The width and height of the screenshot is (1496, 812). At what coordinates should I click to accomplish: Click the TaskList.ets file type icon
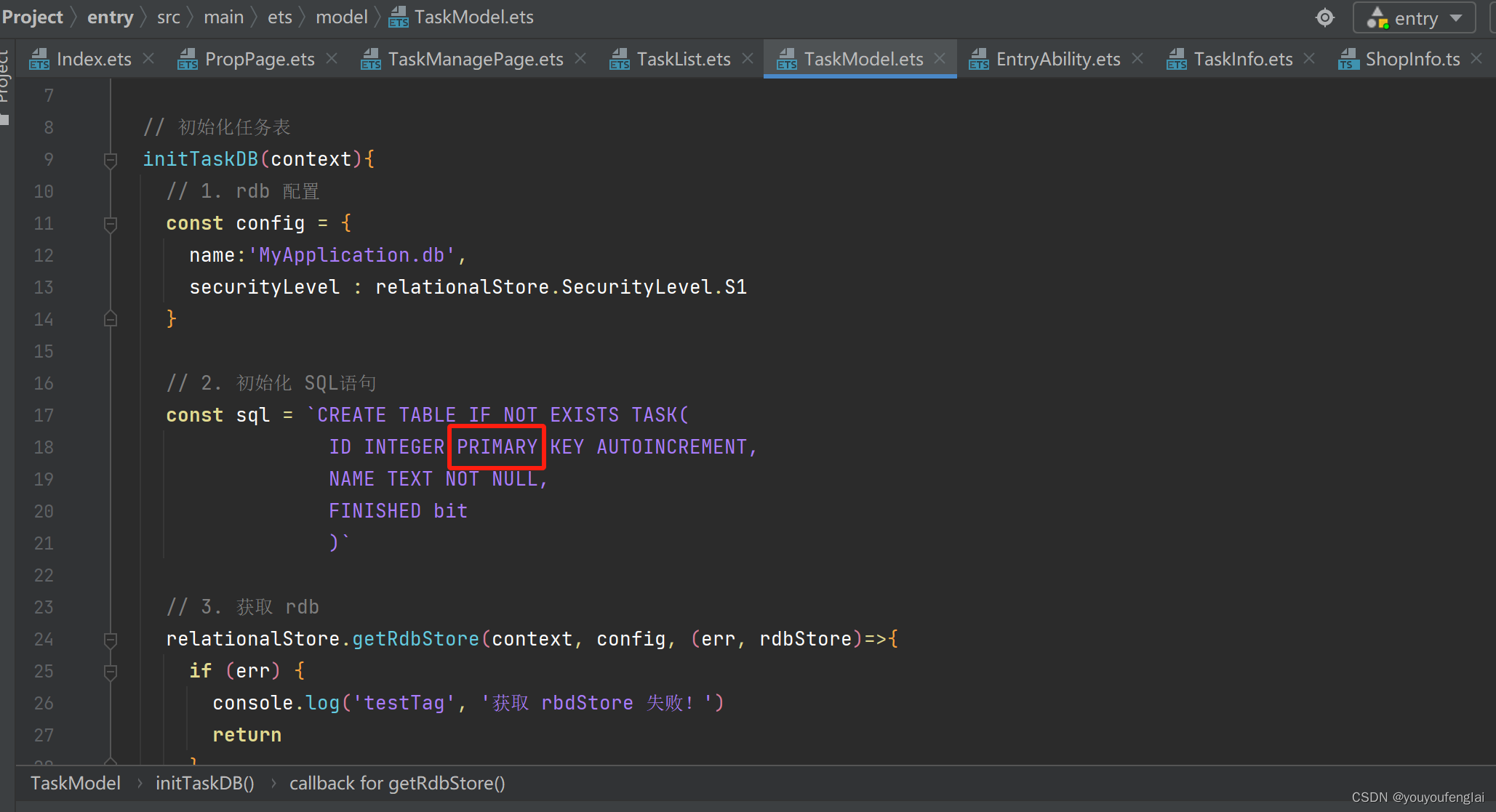(620, 59)
